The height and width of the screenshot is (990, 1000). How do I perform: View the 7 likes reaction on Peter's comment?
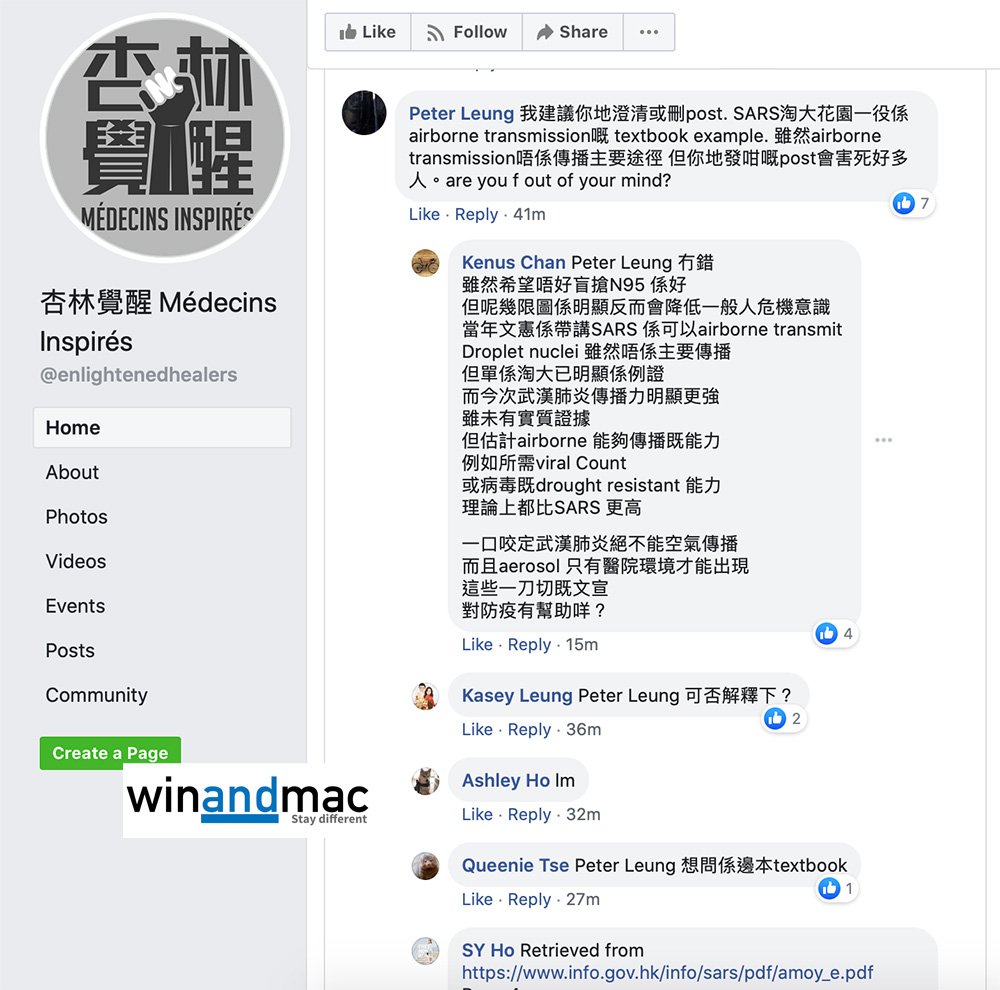[x=913, y=203]
